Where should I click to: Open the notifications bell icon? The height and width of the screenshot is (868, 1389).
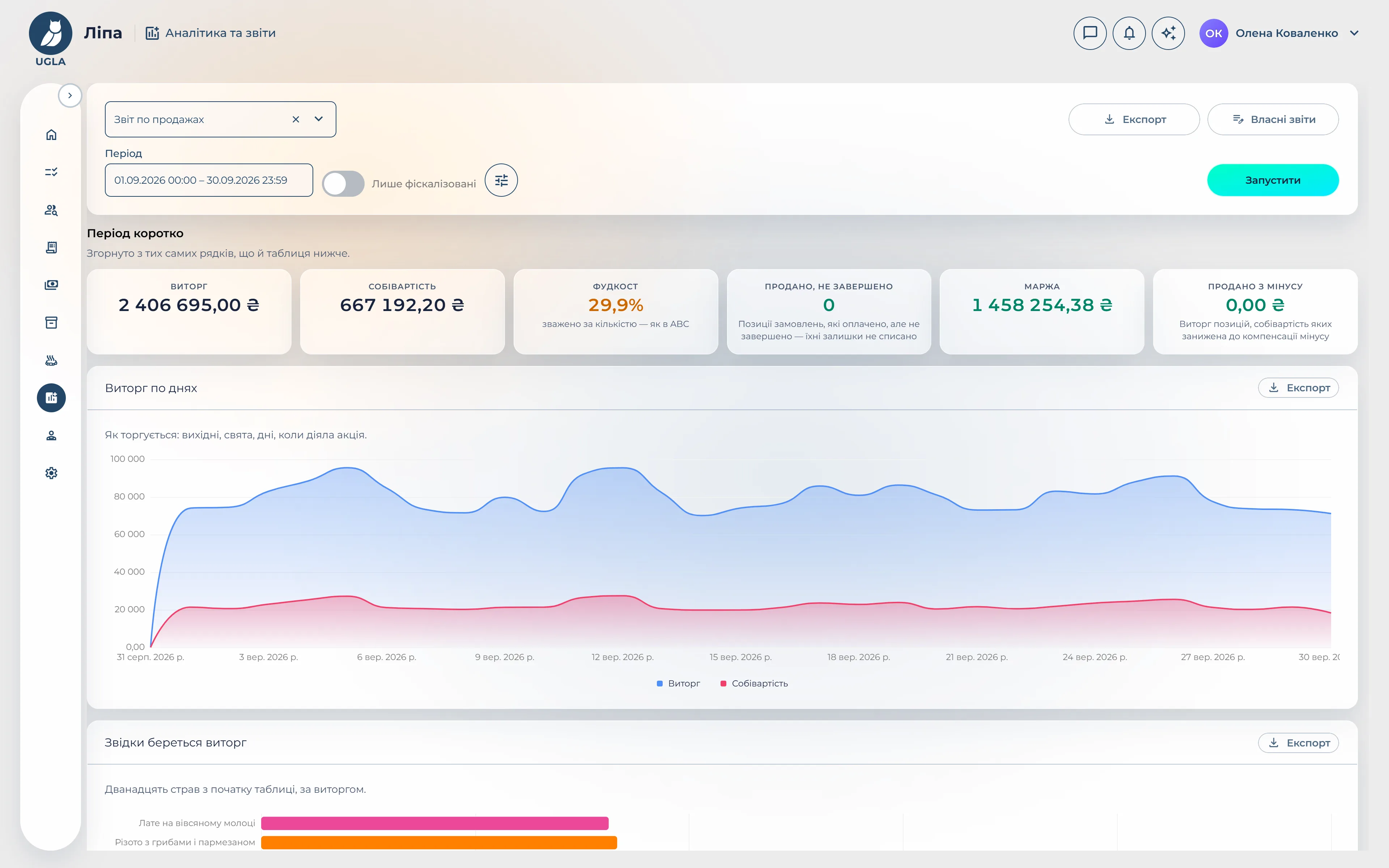click(x=1129, y=33)
